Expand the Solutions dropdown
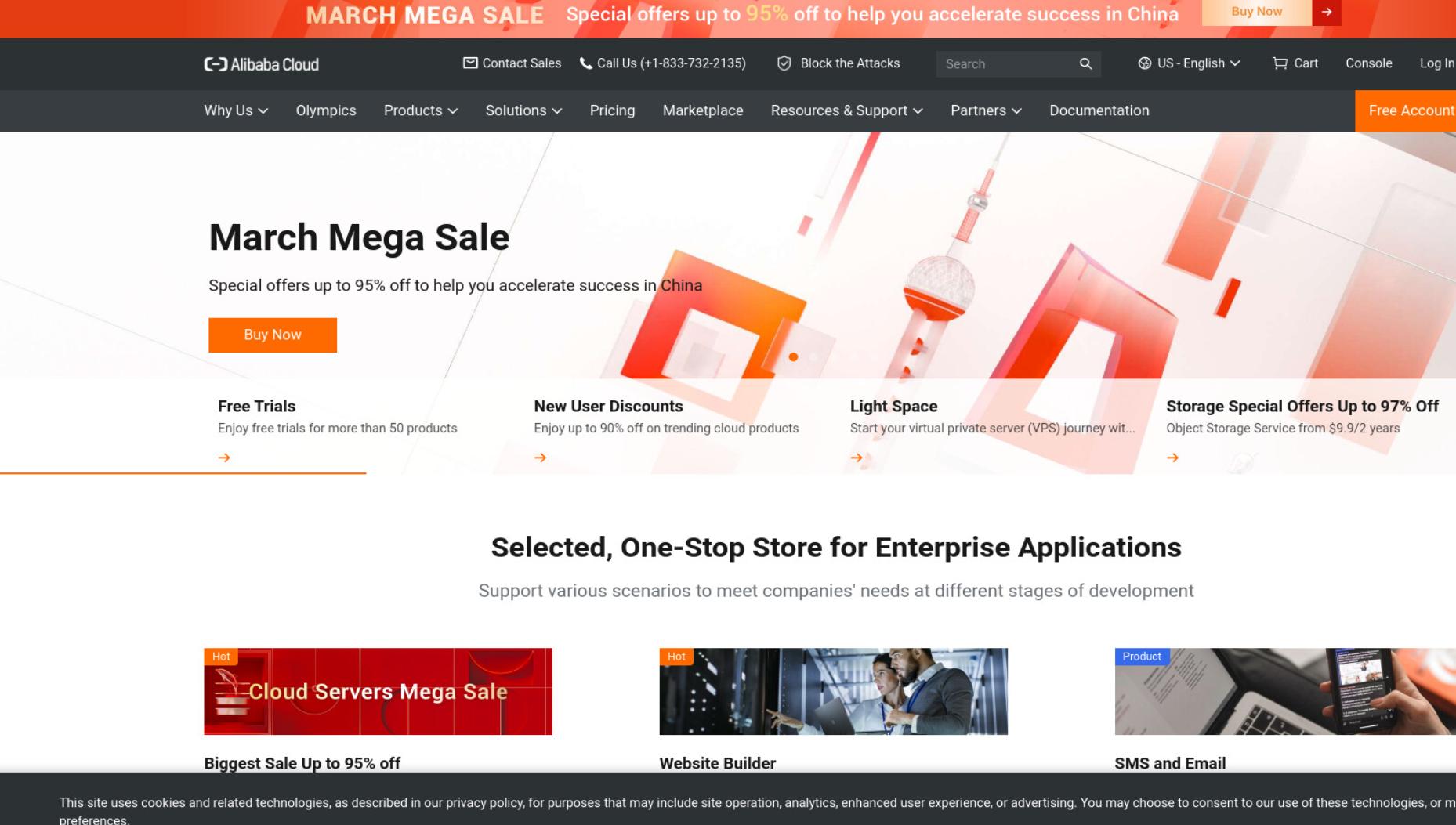Image resolution: width=1456 pixels, height=825 pixels. coord(523,110)
